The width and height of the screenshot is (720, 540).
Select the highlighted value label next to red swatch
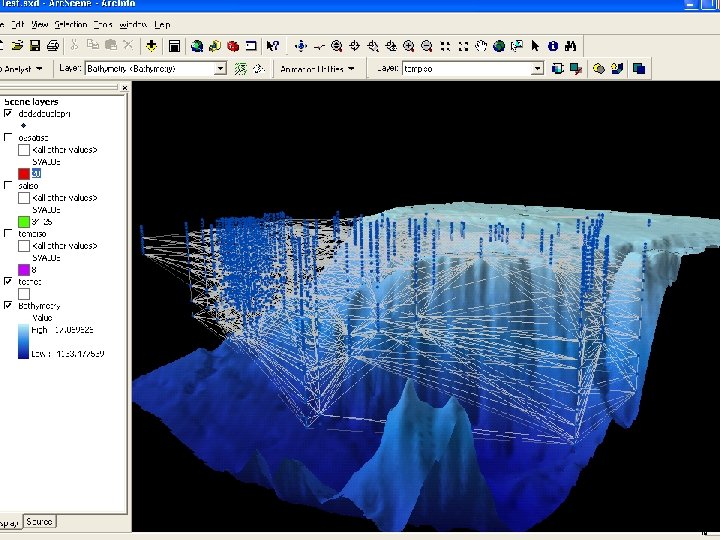pos(36,174)
